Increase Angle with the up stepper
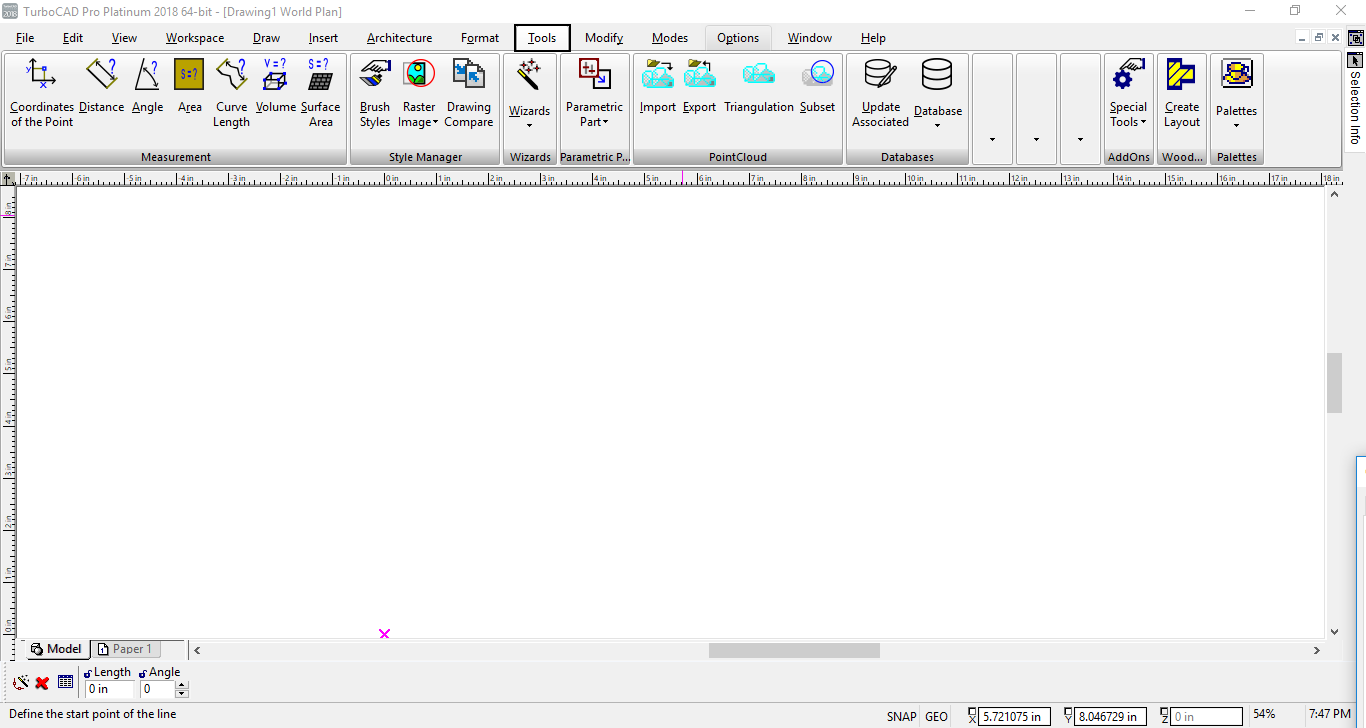The image size is (1366, 728). click(x=182, y=685)
